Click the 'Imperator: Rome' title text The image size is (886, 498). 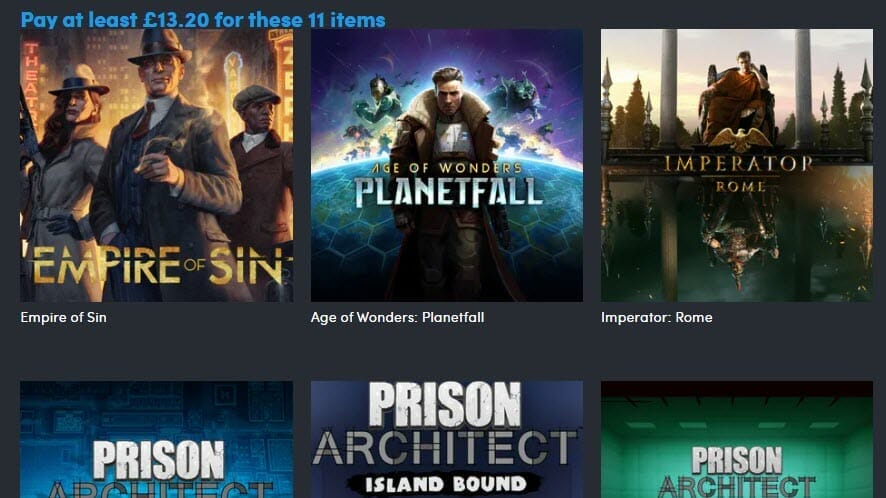point(657,318)
